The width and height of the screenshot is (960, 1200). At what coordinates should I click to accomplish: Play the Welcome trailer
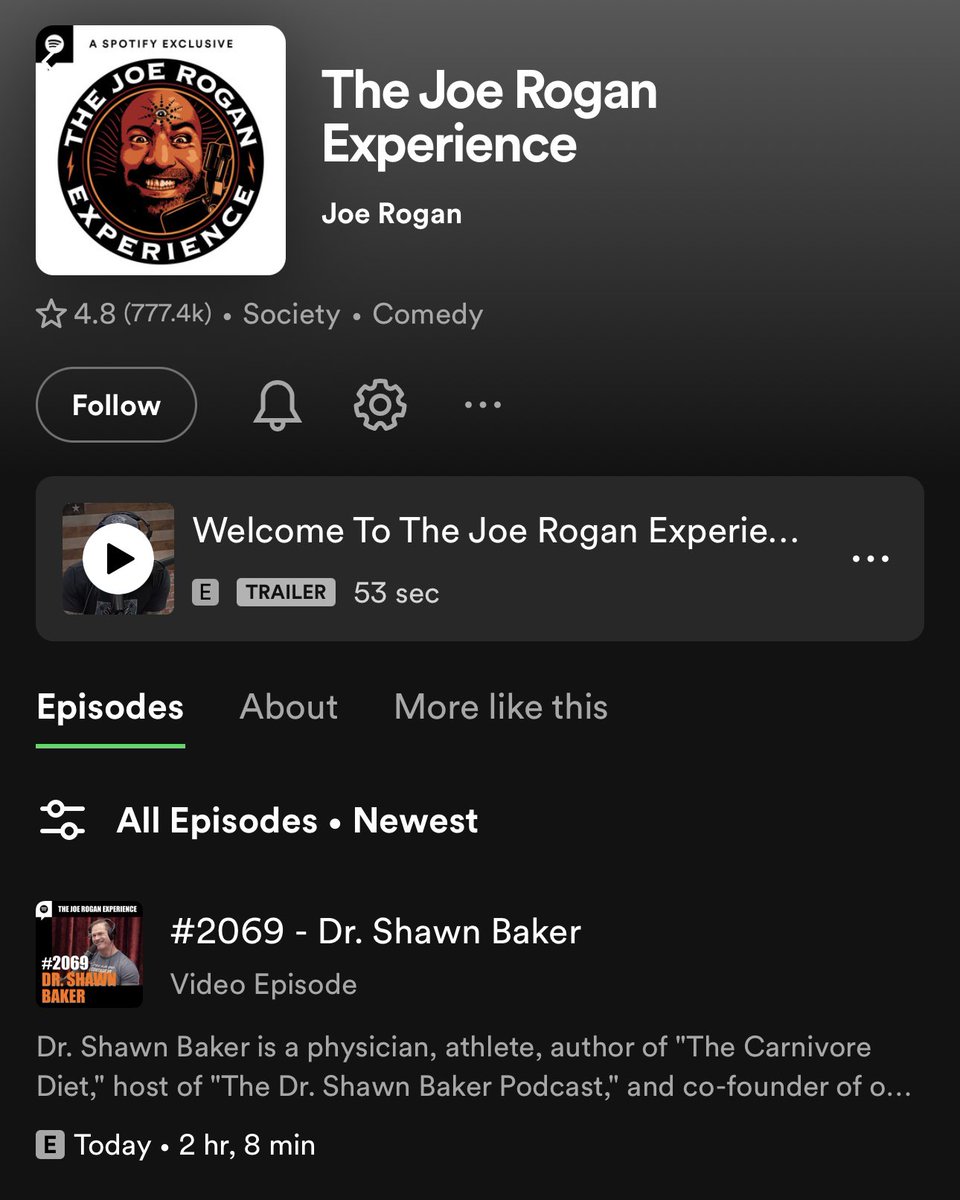tap(117, 558)
